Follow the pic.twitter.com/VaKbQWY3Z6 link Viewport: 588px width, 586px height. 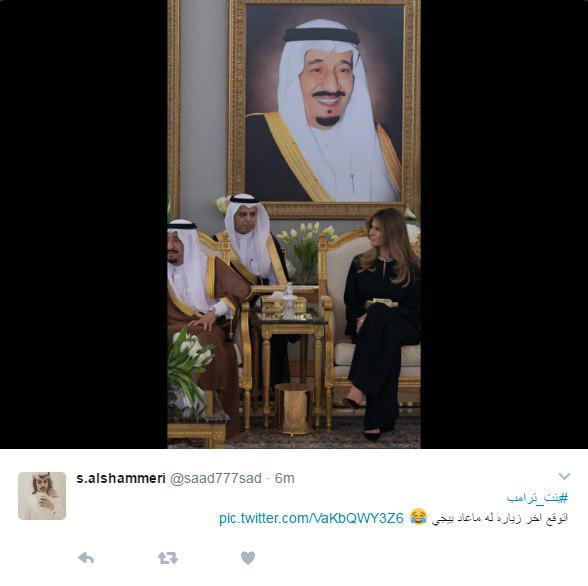click(x=311, y=518)
